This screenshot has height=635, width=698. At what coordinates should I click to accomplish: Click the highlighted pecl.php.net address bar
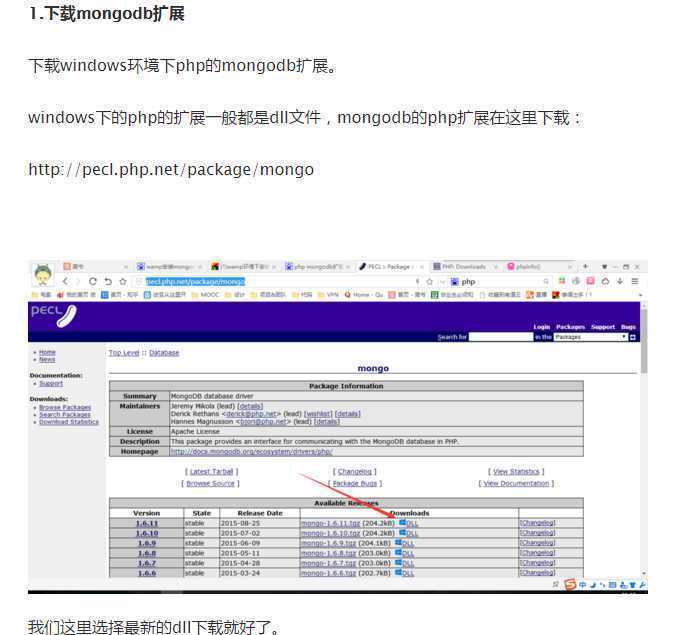(x=195, y=281)
